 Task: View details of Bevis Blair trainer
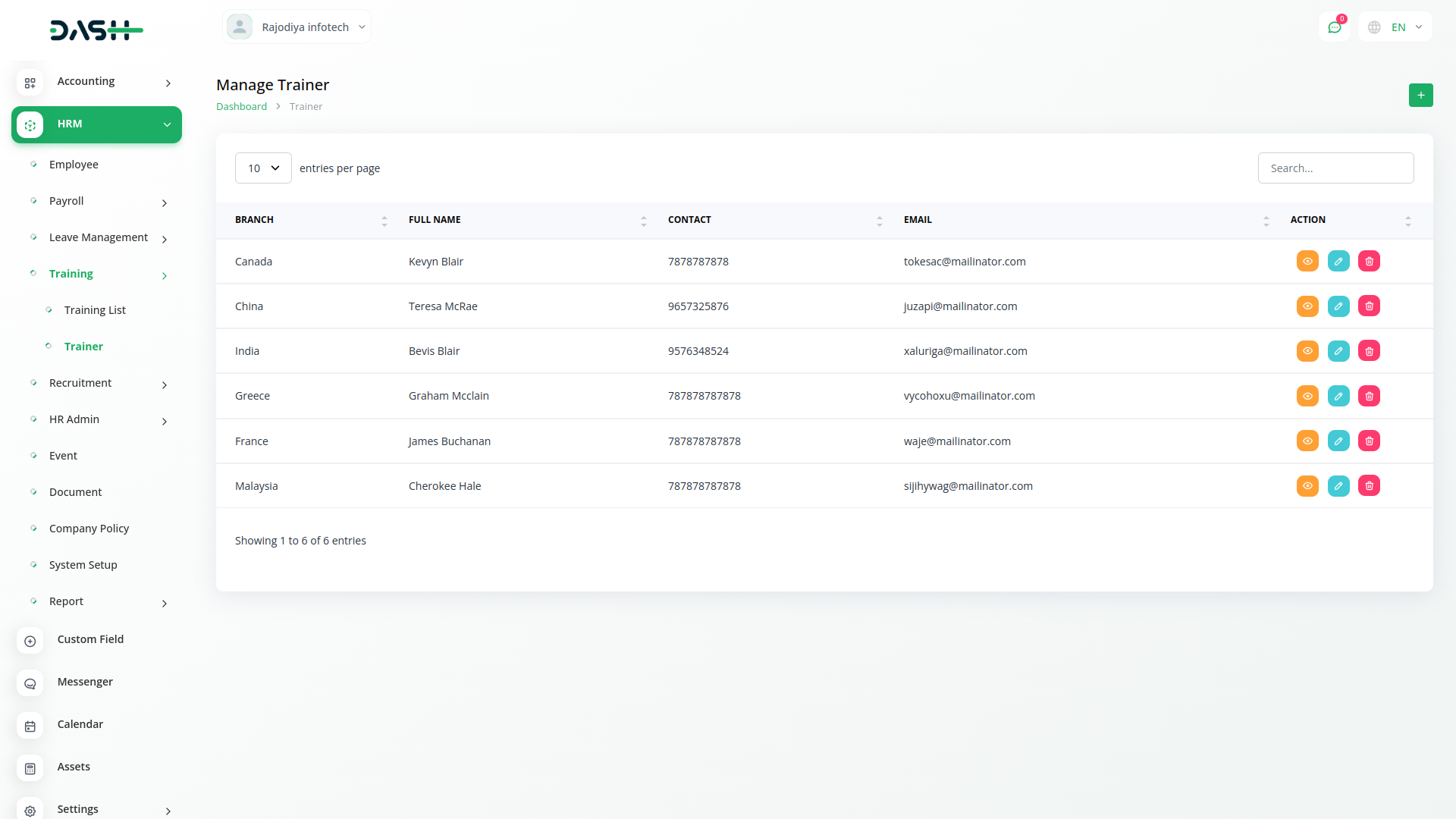(1307, 351)
